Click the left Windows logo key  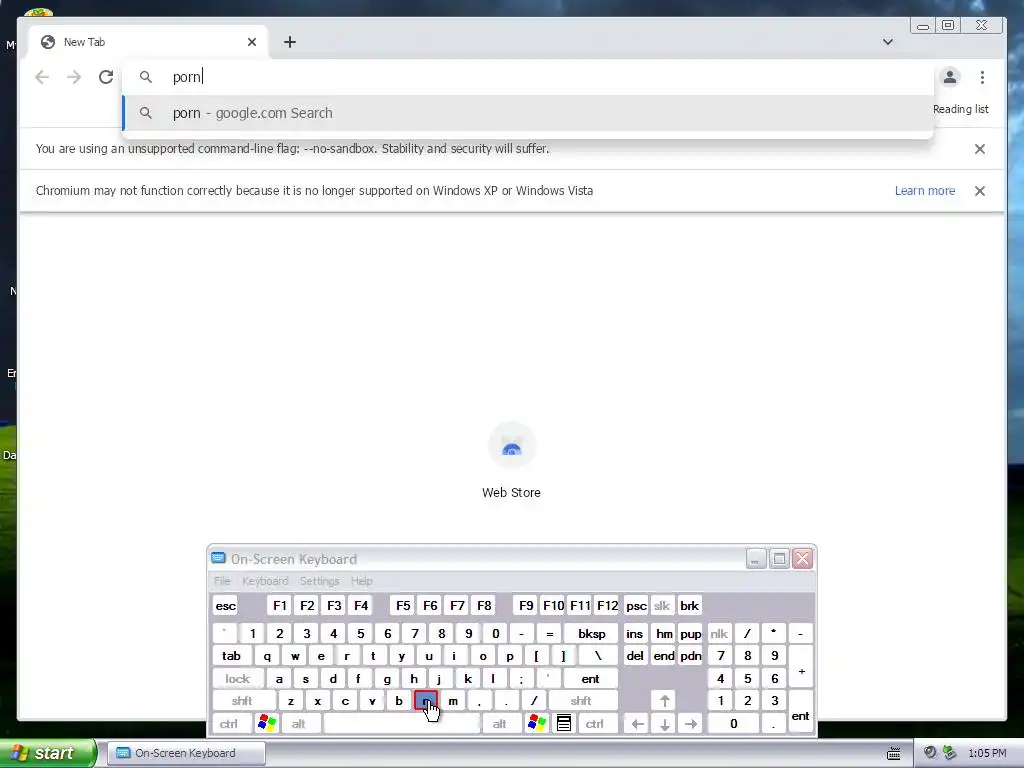(x=267, y=724)
